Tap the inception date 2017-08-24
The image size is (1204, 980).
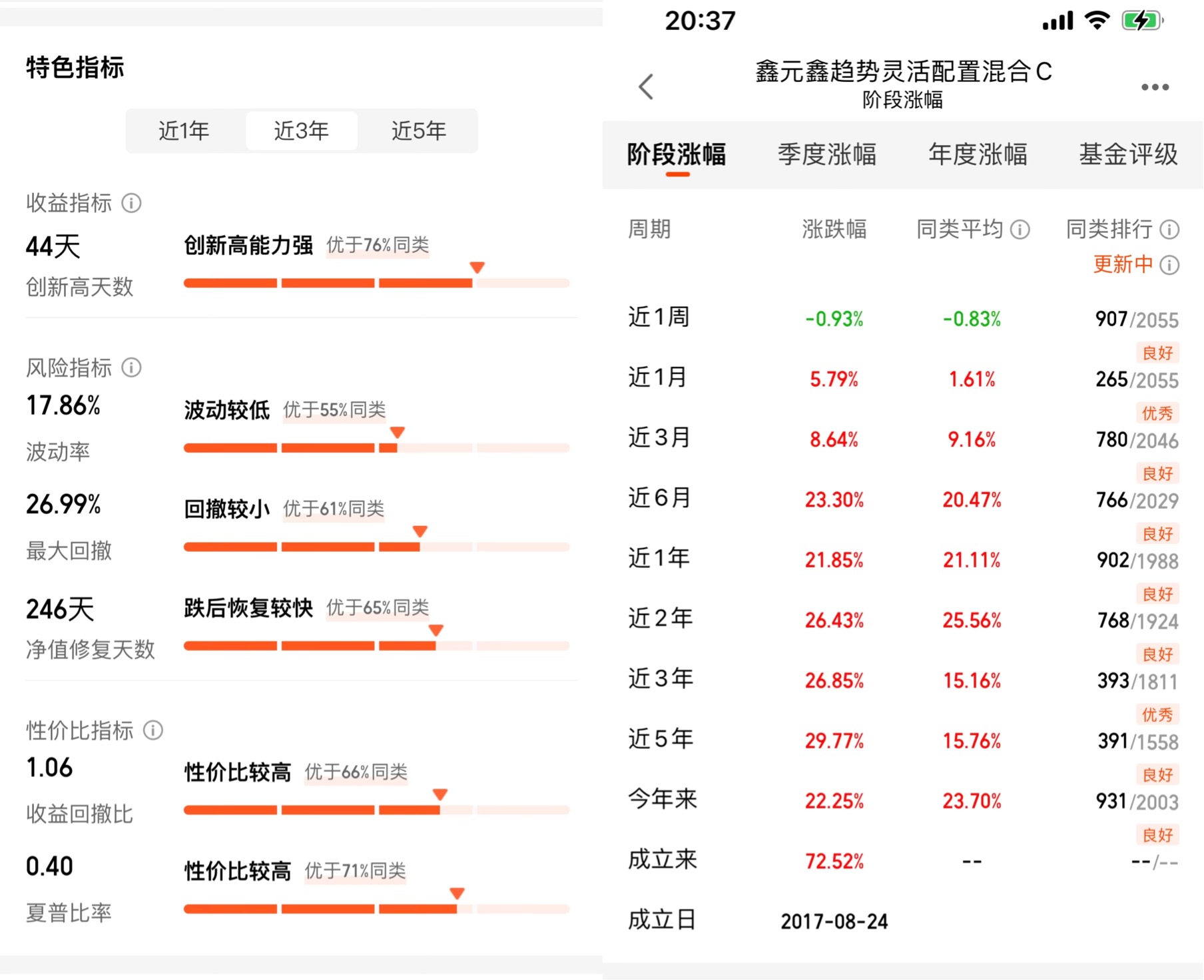[834, 921]
